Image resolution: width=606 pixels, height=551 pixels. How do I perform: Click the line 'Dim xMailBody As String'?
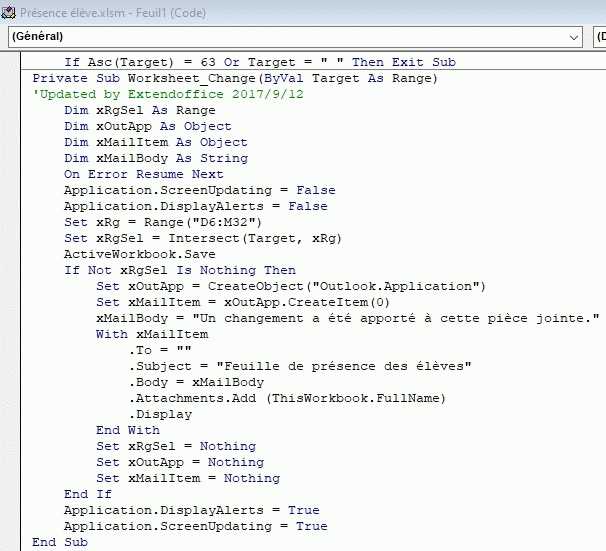pyautogui.click(x=156, y=158)
